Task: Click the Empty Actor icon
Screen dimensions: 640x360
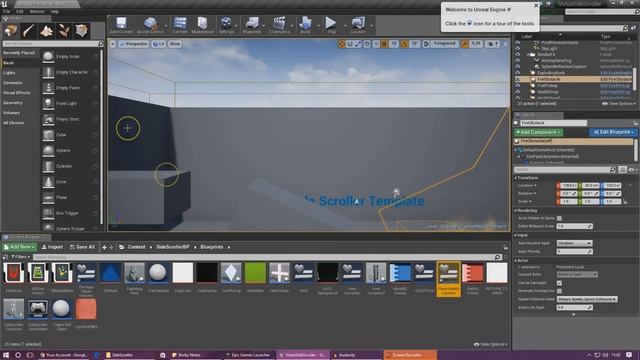Action: tap(48, 57)
